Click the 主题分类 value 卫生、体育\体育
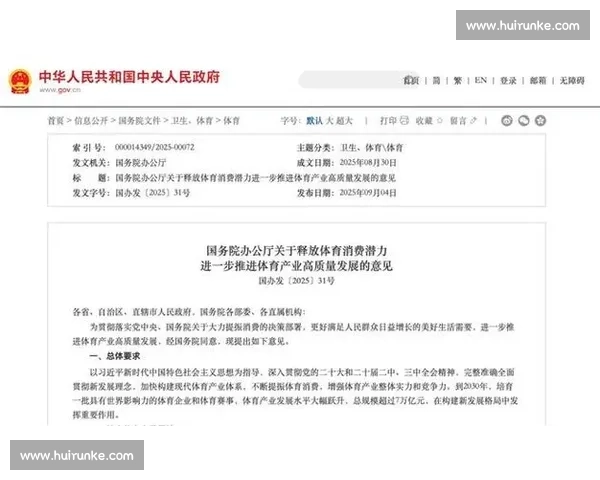The width and height of the screenshot is (600, 480). point(372,147)
